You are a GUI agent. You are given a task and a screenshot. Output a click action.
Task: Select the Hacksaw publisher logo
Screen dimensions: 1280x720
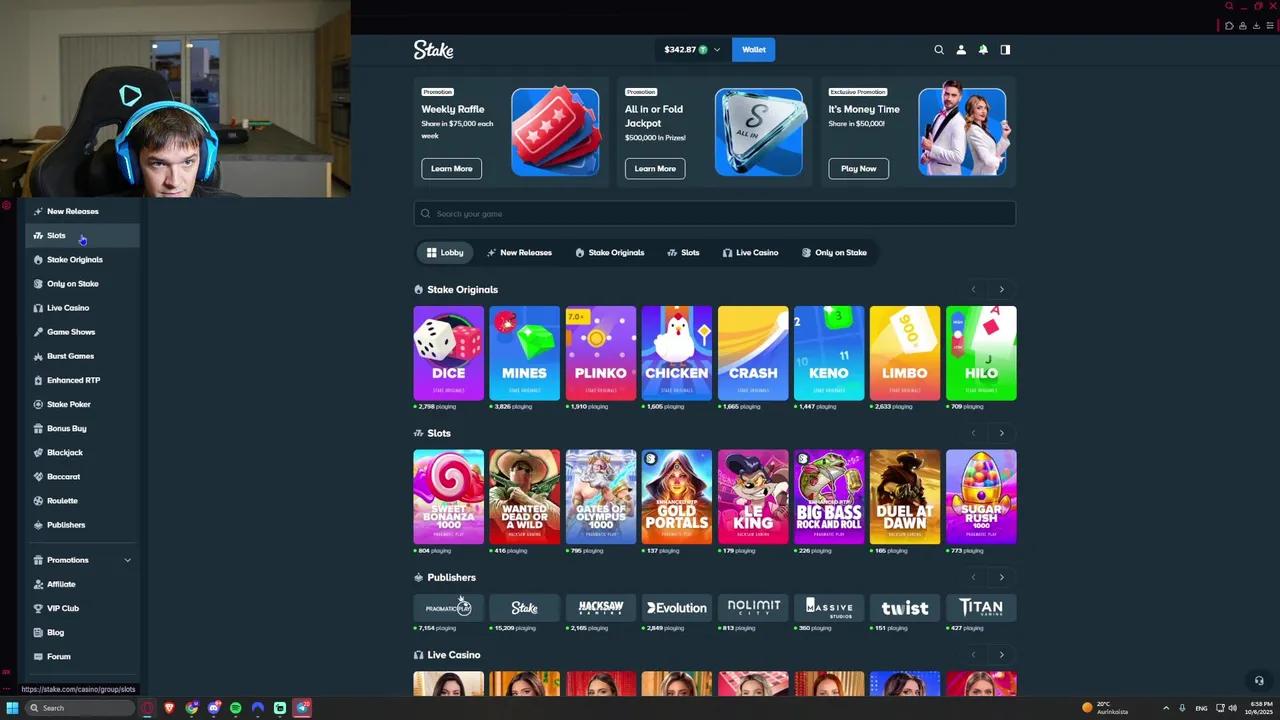pos(601,608)
